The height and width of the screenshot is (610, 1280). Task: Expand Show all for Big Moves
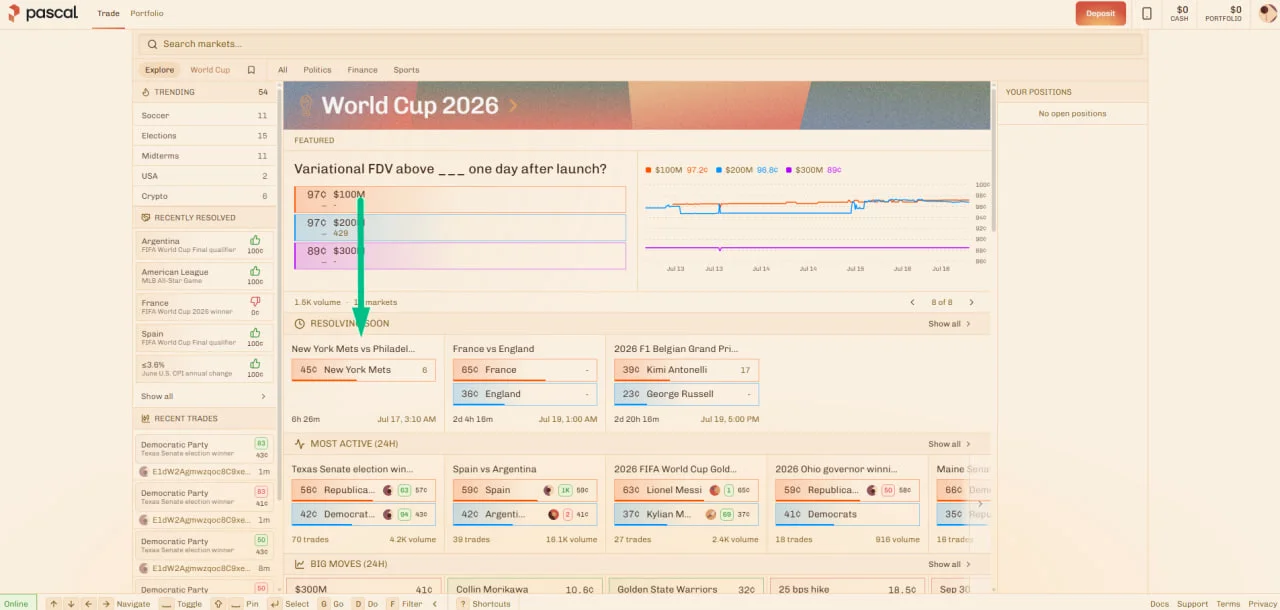click(949, 564)
